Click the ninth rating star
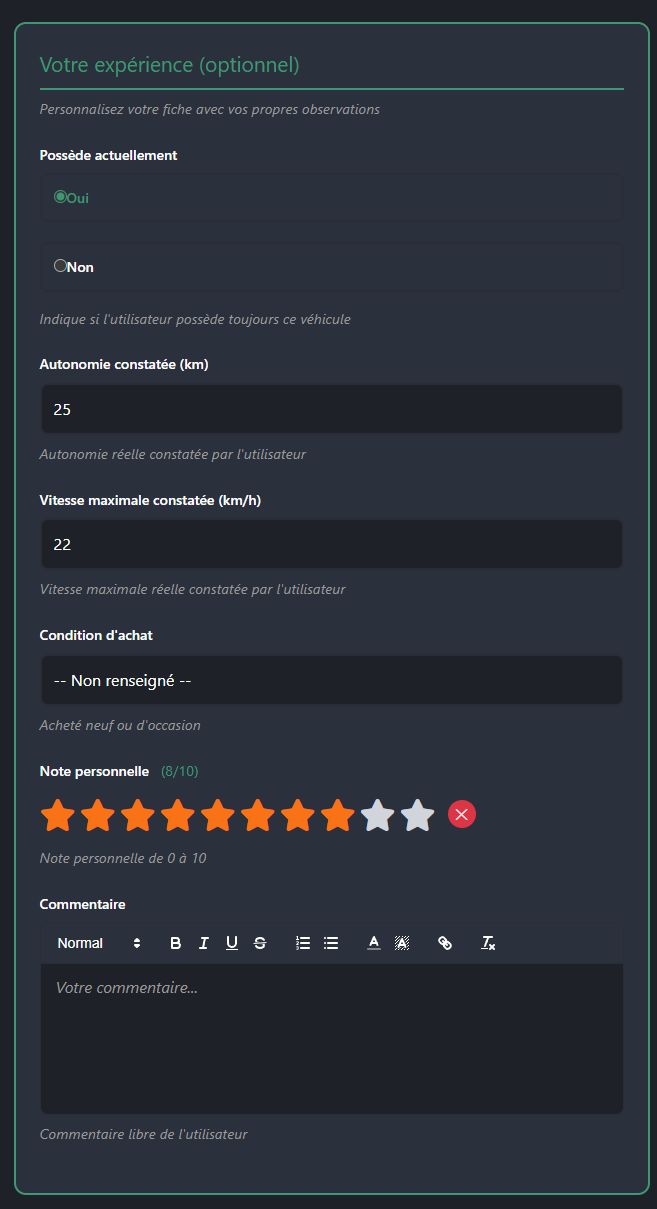Image resolution: width=657 pixels, height=1209 pixels. pos(378,816)
